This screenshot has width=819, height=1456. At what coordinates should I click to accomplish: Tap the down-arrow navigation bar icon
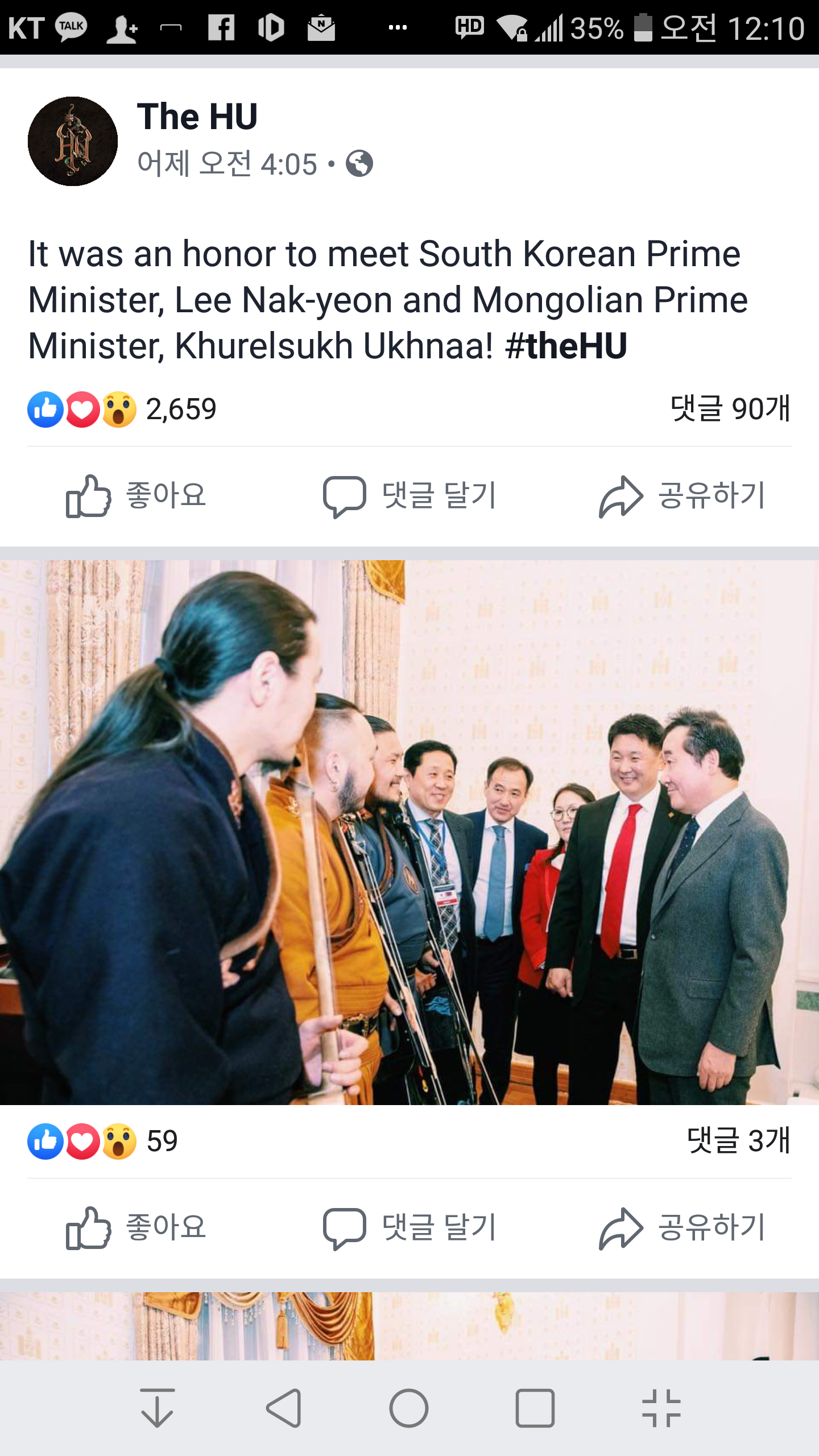[x=157, y=1408]
